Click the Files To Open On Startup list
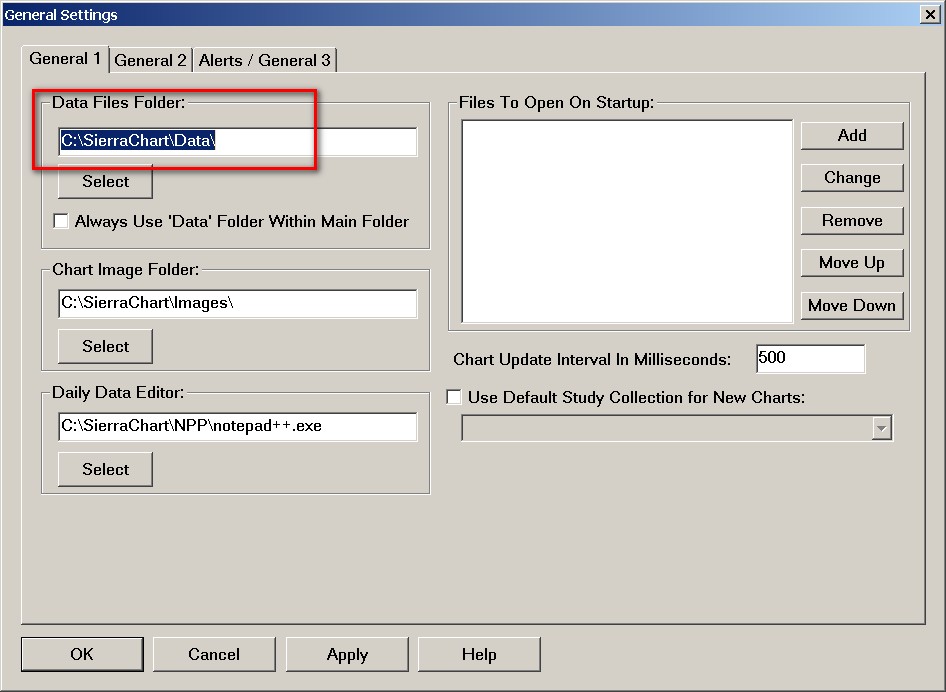Screen dimensions: 946x692 point(627,221)
